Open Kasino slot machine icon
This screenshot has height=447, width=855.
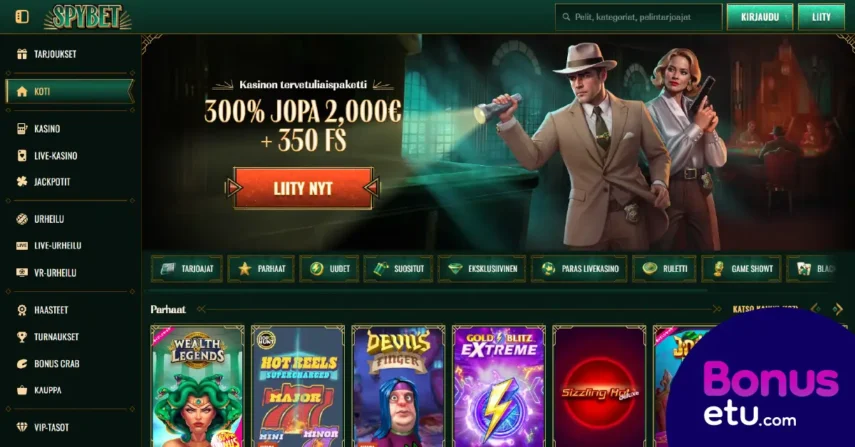tap(22, 129)
